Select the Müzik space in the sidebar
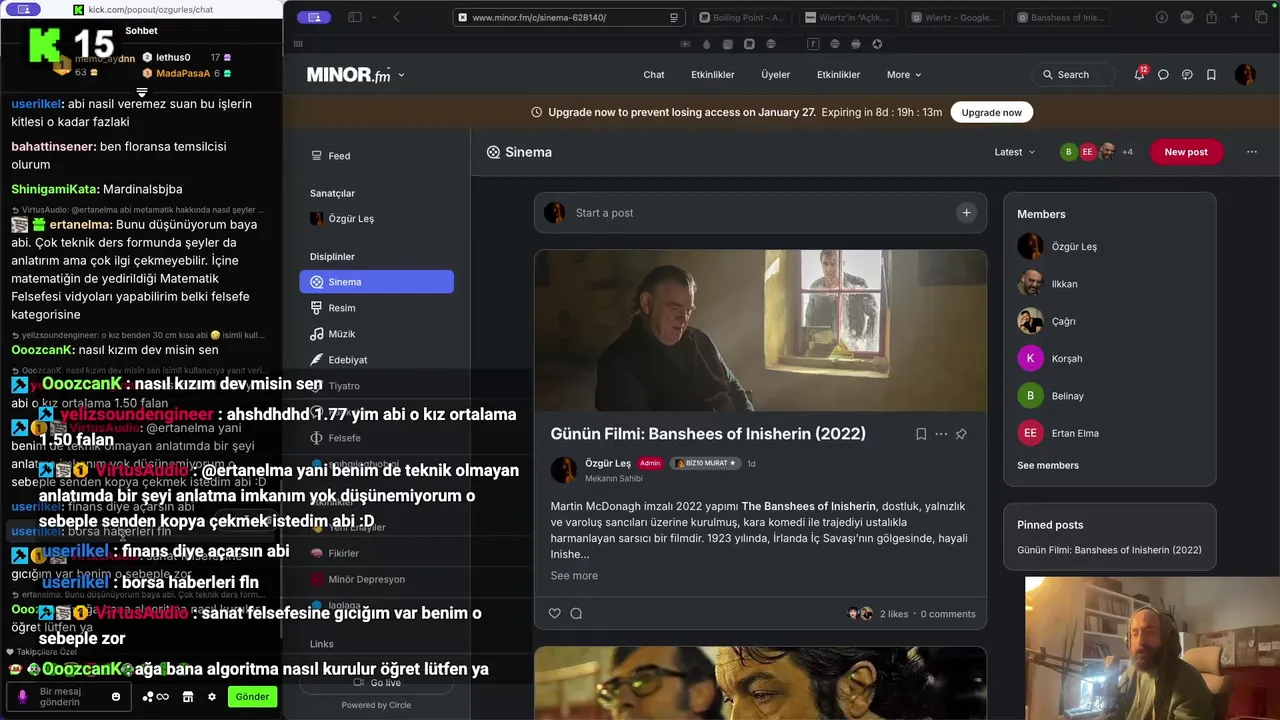Viewport: 1280px width, 720px height. tap(376, 334)
